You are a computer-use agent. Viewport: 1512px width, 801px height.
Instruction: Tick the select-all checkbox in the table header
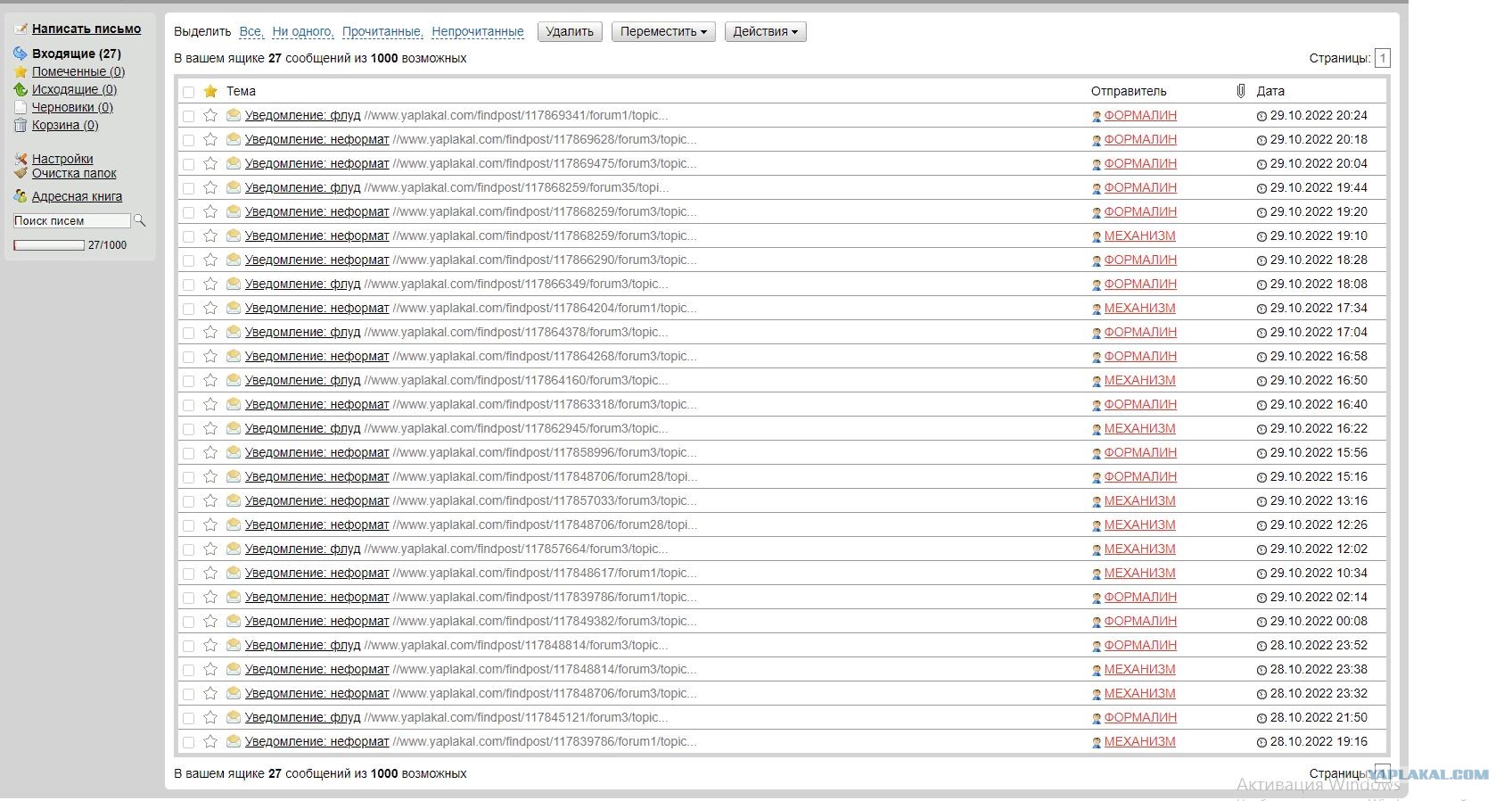(x=188, y=92)
